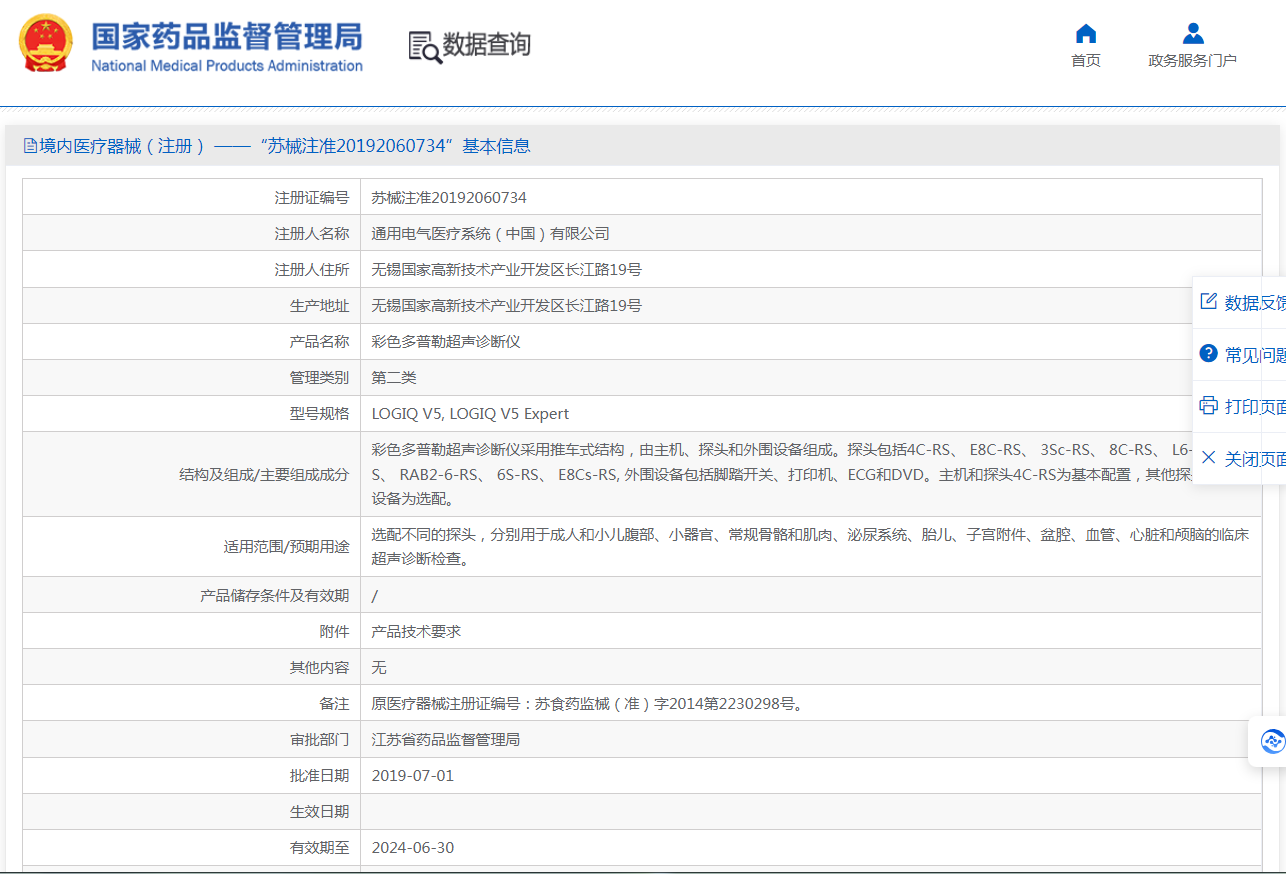Screen dimensions: 1286x874
Task: Click the 型号规格 row label
Action: [x=319, y=414]
